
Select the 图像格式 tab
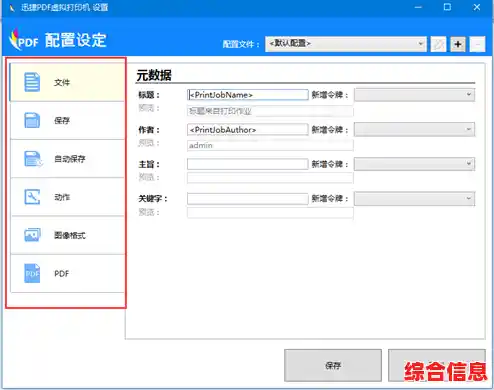[67, 235]
